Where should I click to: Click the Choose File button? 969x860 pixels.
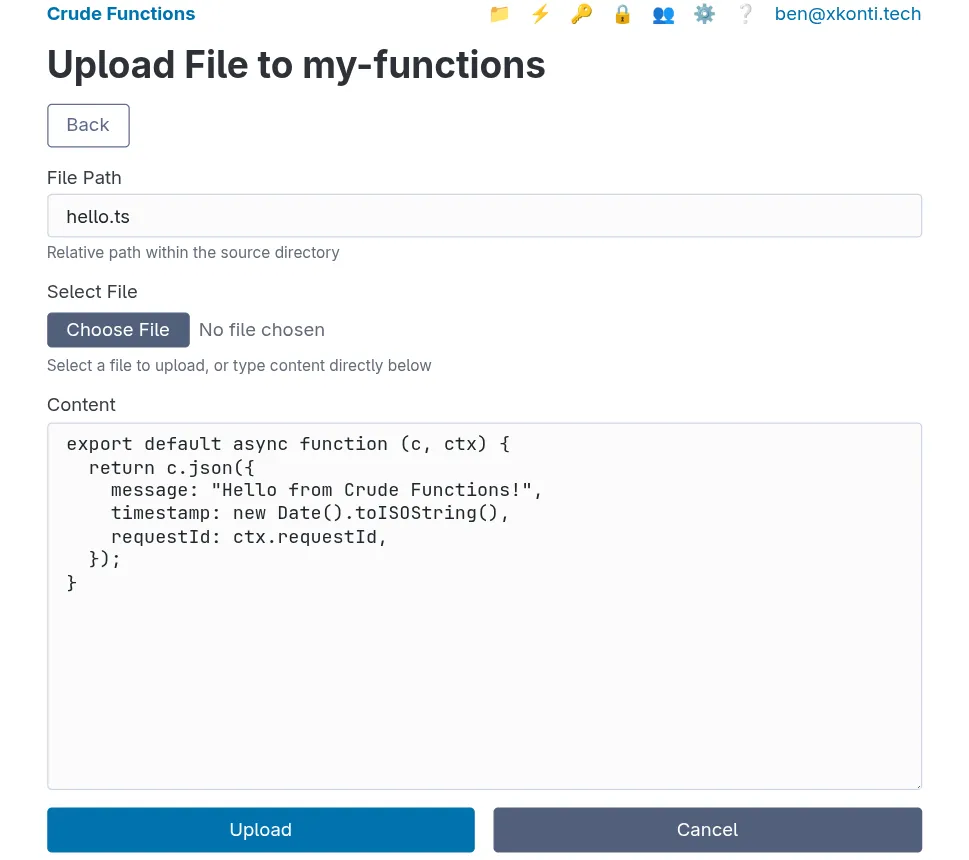118,330
